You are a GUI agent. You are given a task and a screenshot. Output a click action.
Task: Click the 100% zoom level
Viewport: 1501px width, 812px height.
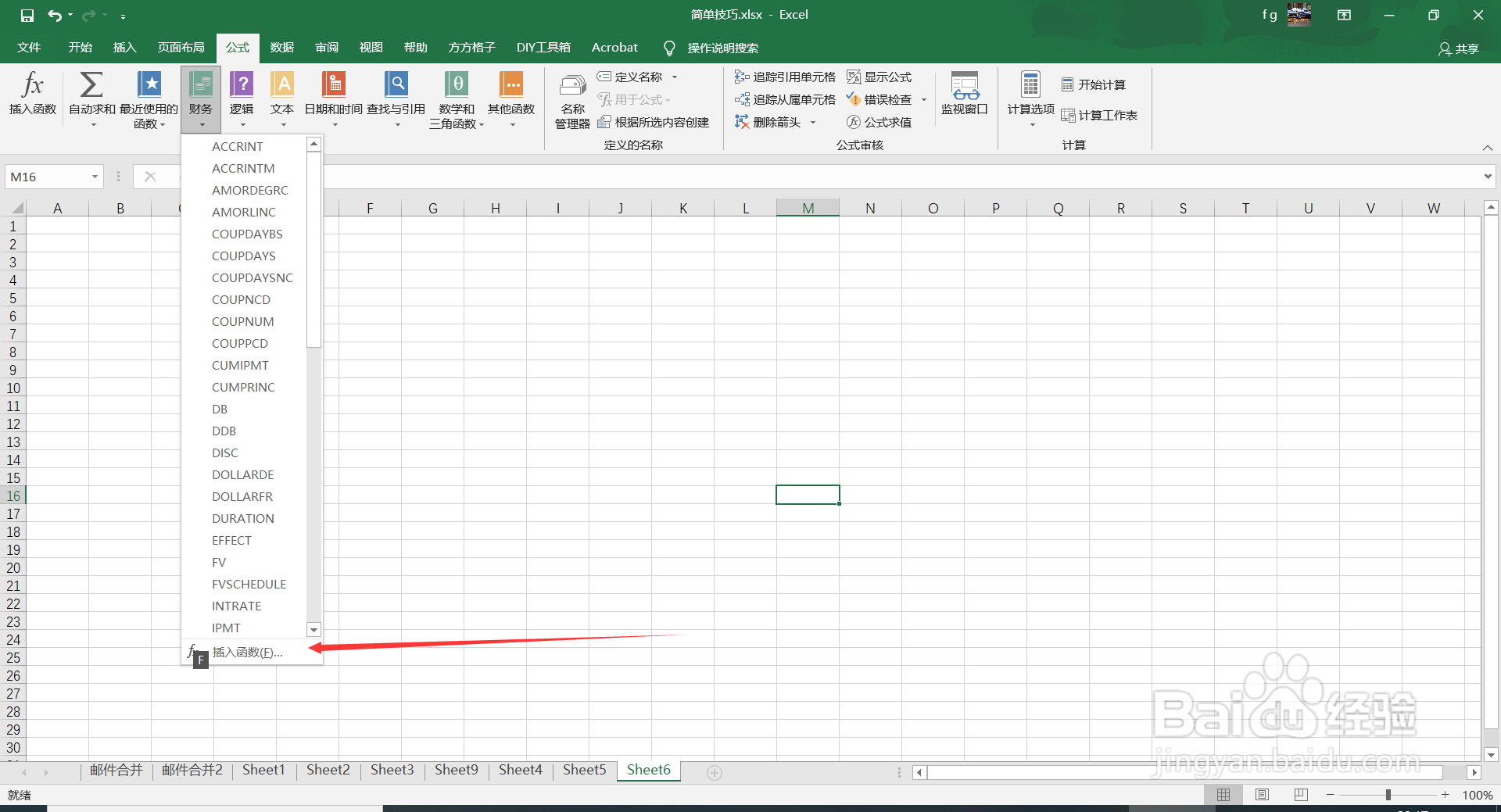(1477, 795)
